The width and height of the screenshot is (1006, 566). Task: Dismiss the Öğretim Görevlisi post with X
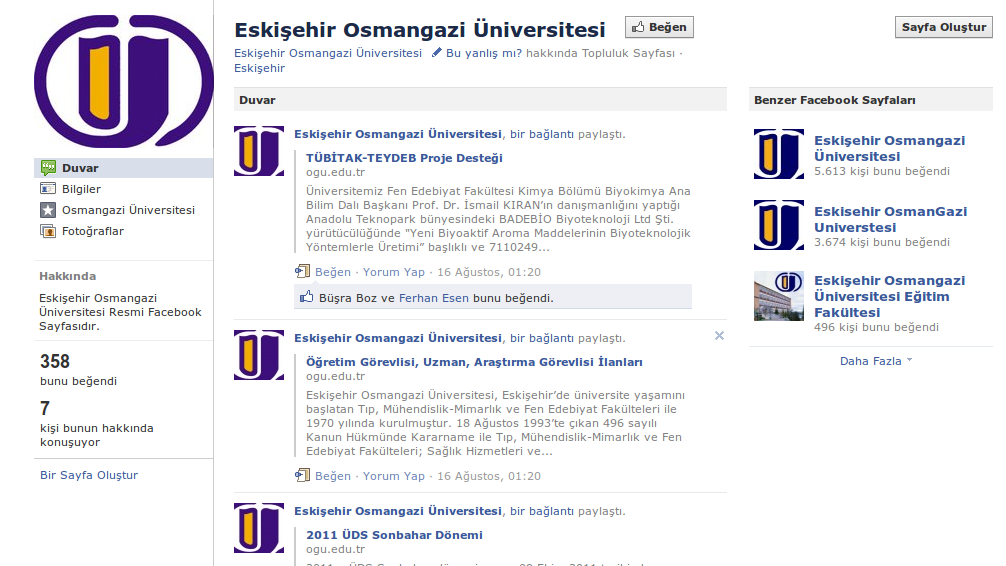click(719, 336)
